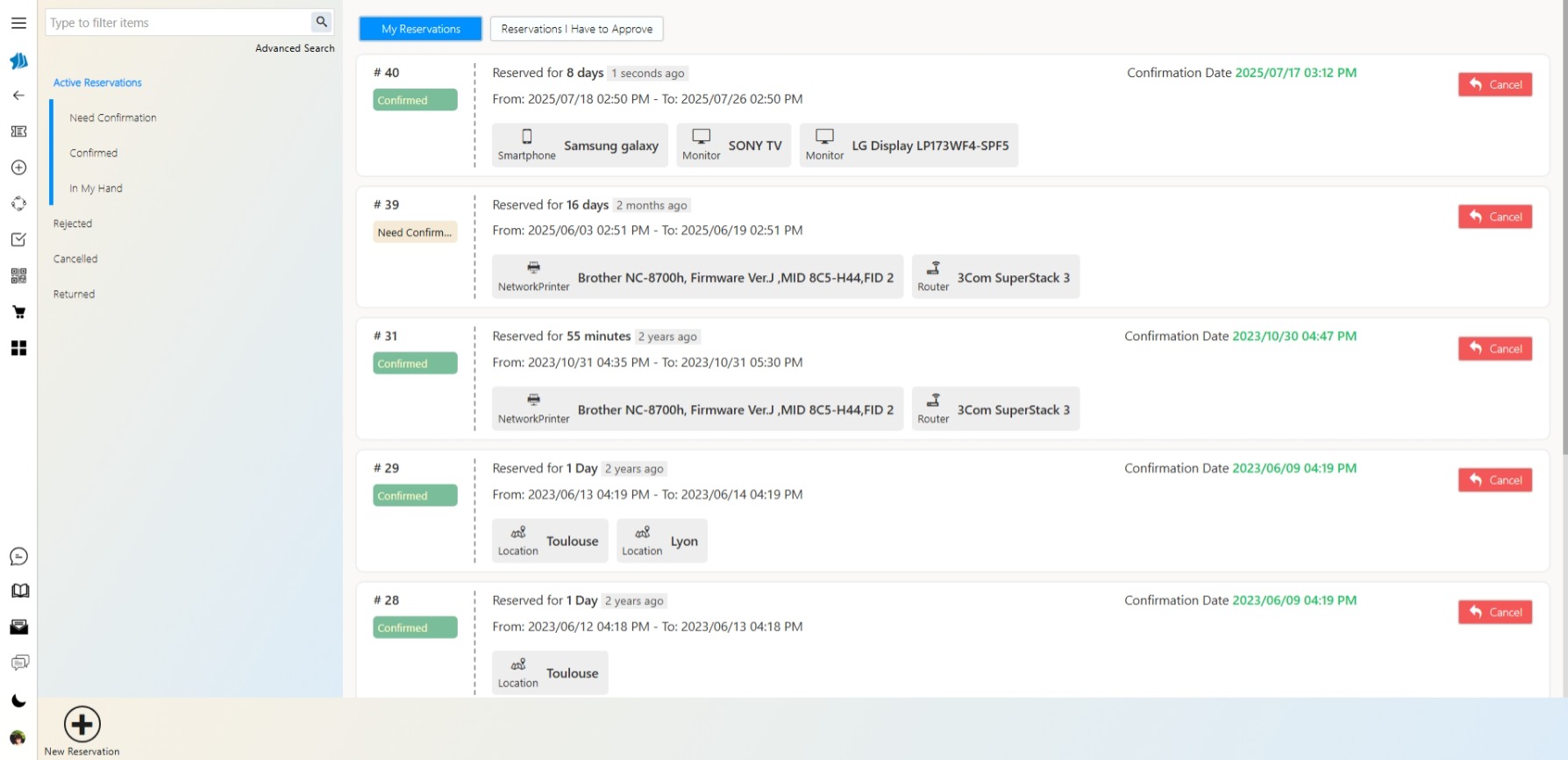
Task: Click the open book icon
Action: [19, 591]
